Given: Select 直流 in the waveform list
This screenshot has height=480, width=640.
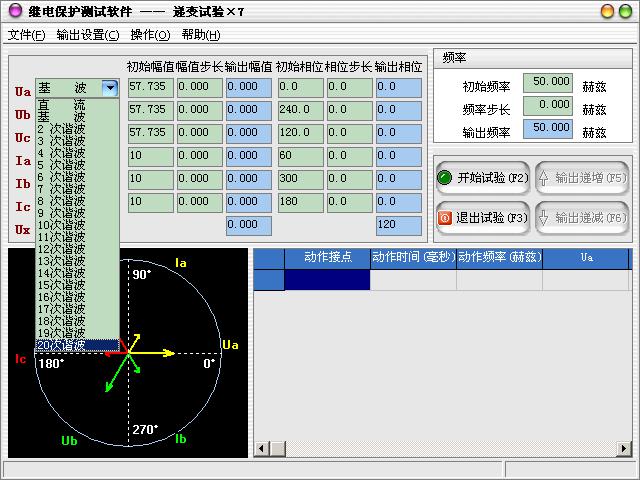Looking at the screenshot, I should pyautogui.click(x=62, y=104).
